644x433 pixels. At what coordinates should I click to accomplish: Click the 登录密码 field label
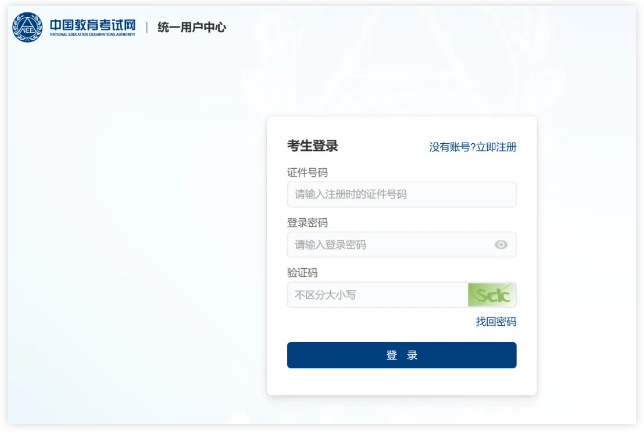click(x=307, y=223)
